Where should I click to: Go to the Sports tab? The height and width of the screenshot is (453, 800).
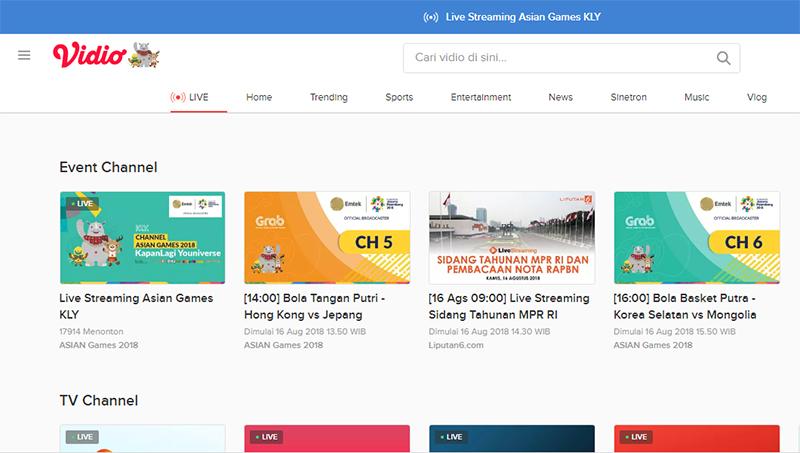pyautogui.click(x=399, y=97)
